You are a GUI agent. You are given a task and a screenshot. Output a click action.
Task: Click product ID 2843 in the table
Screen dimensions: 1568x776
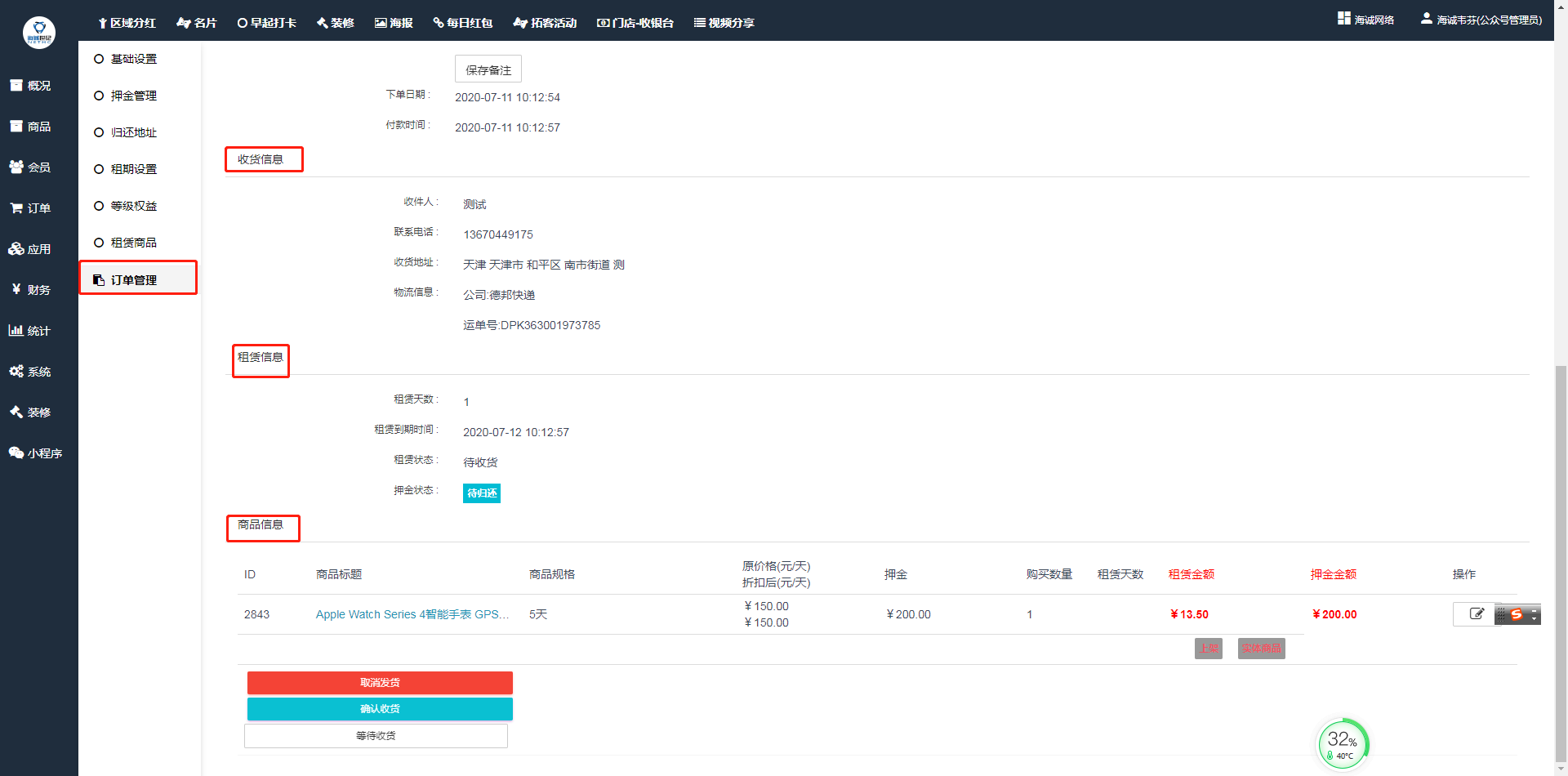256,614
